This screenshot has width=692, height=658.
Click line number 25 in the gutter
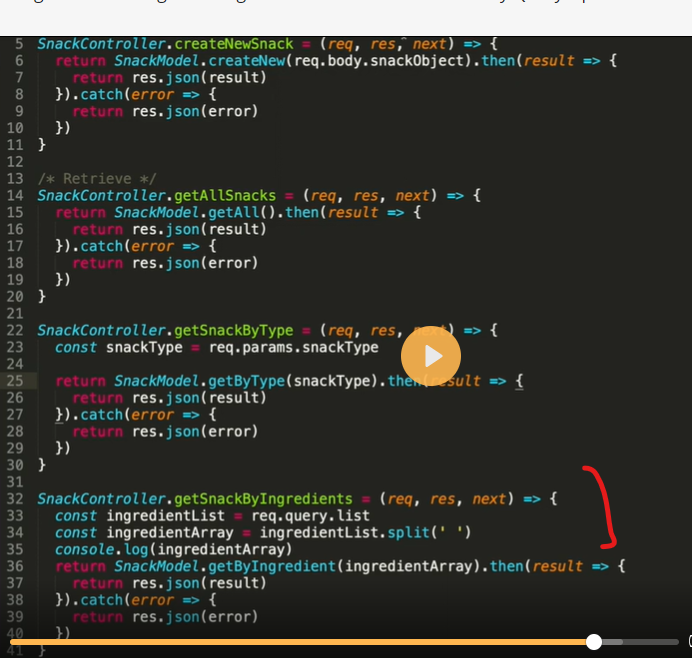coord(14,381)
